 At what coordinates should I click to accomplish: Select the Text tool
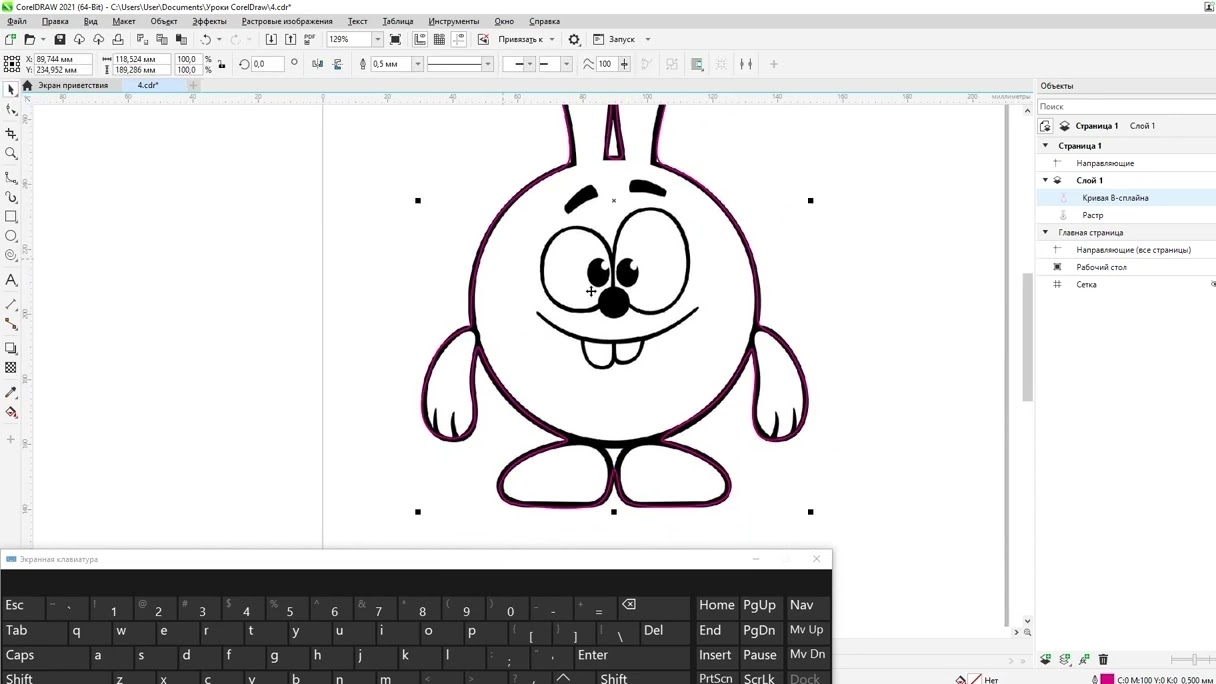[11, 281]
